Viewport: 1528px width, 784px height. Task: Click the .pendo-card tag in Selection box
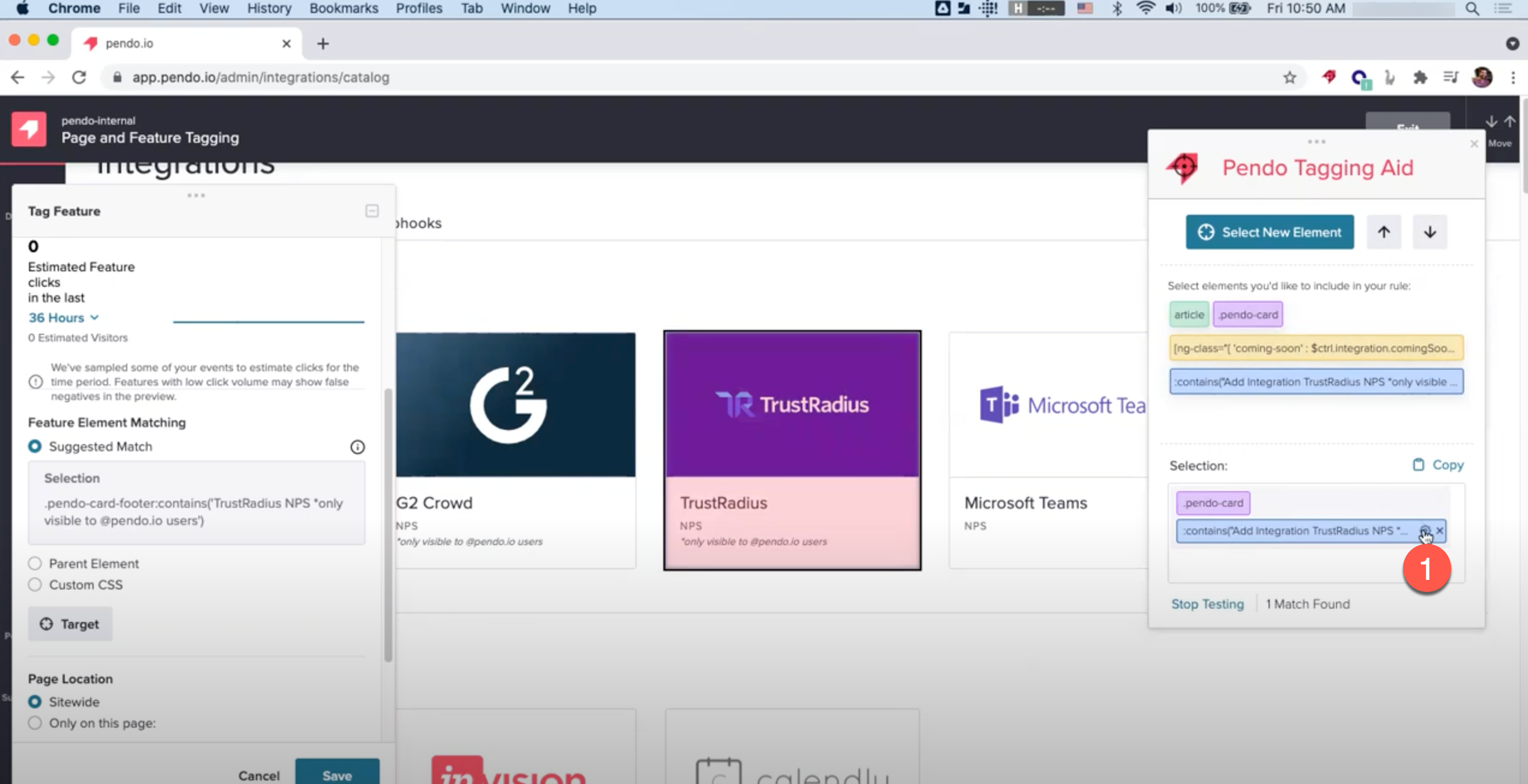tap(1213, 503)
